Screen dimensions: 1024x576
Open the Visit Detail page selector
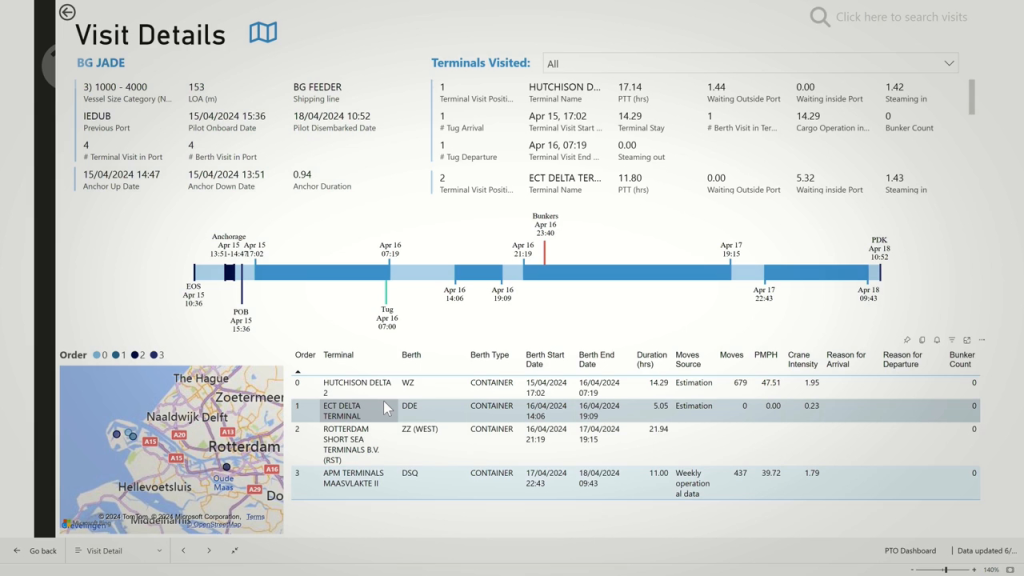[x=118, y=551]
